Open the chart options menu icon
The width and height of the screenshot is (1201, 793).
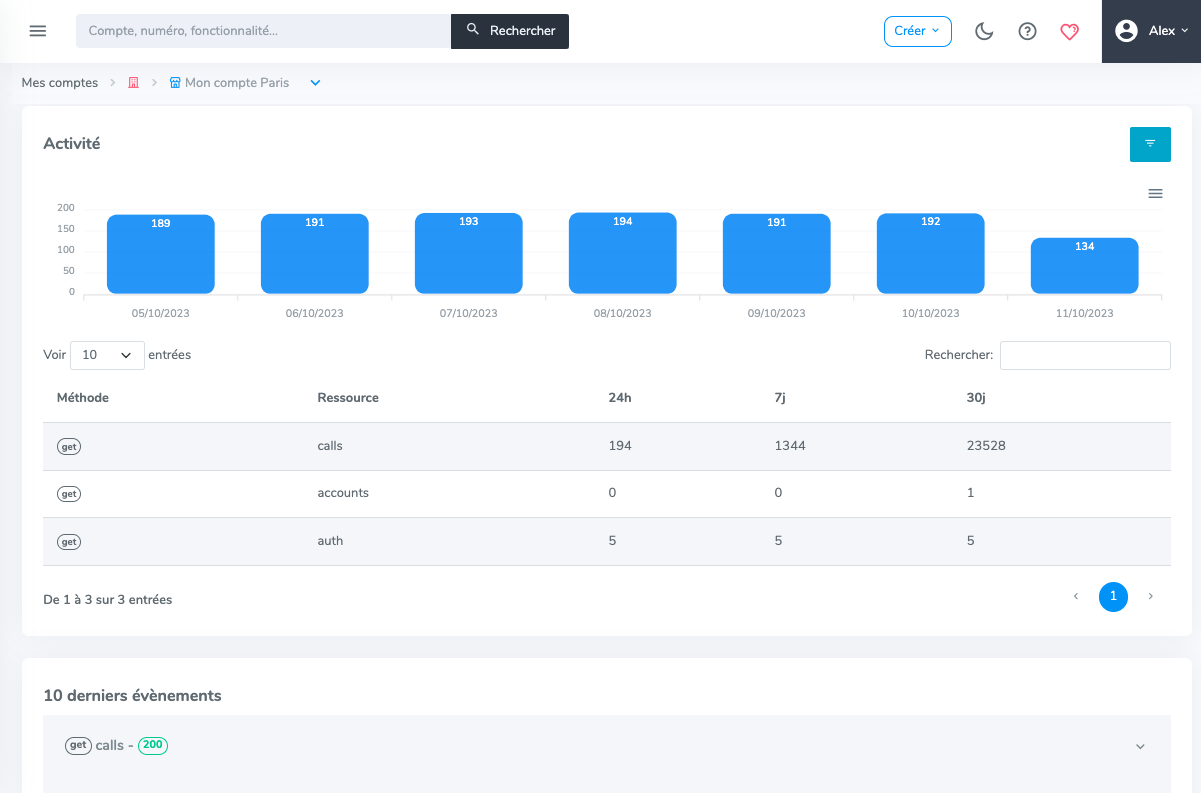pos(1155,194)
